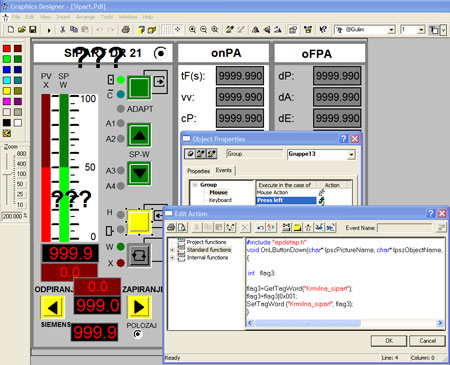Open the font name dropdown

391,30
